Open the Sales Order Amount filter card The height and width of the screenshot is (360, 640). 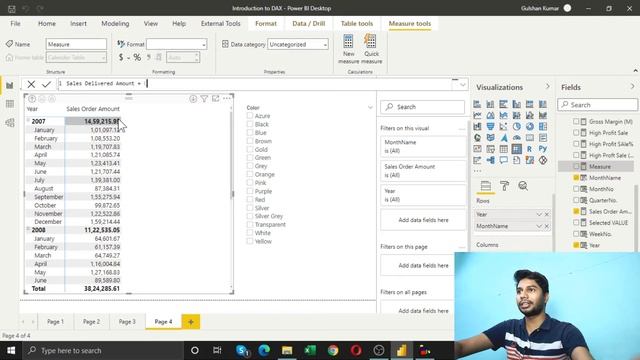point(423,171)
